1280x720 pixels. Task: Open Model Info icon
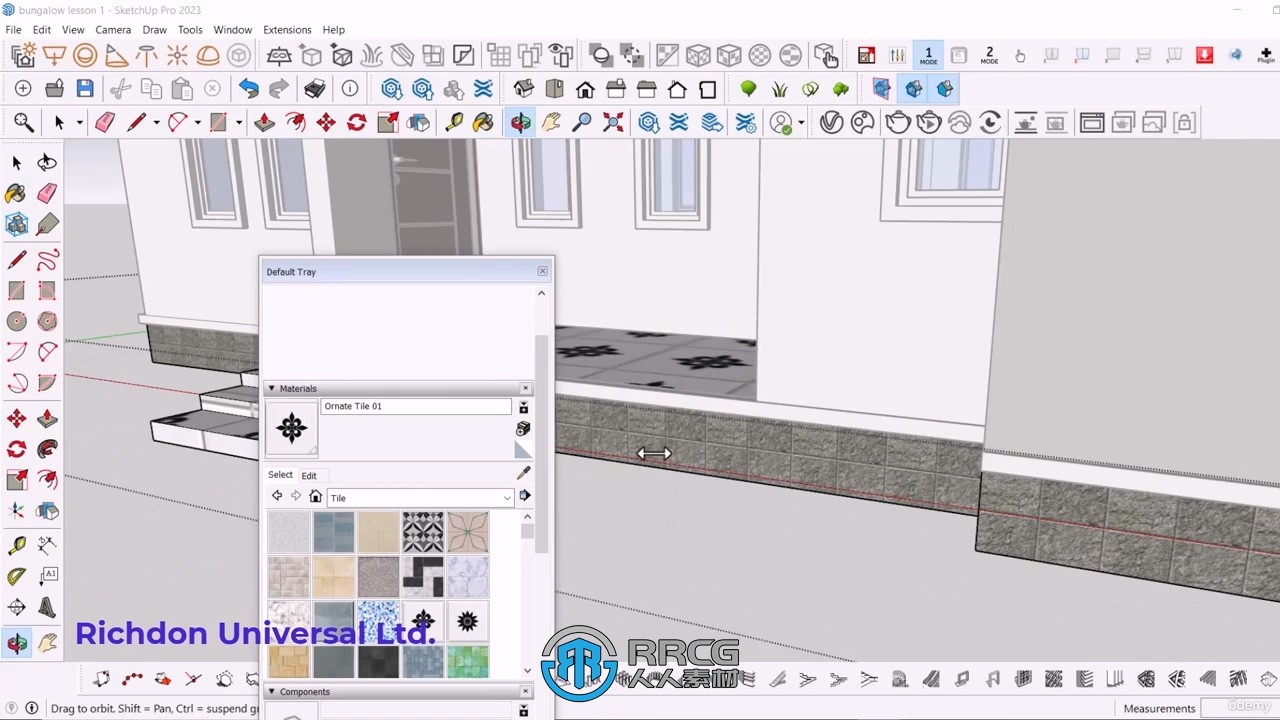point(350,89)
